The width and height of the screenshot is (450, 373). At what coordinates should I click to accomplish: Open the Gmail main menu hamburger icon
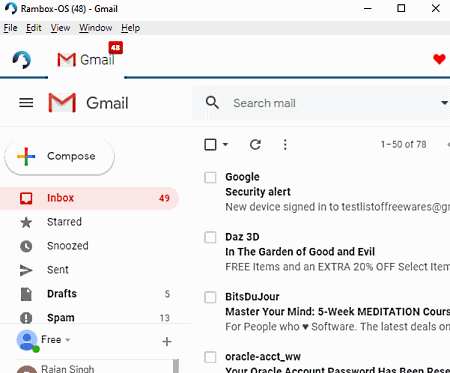26,103
